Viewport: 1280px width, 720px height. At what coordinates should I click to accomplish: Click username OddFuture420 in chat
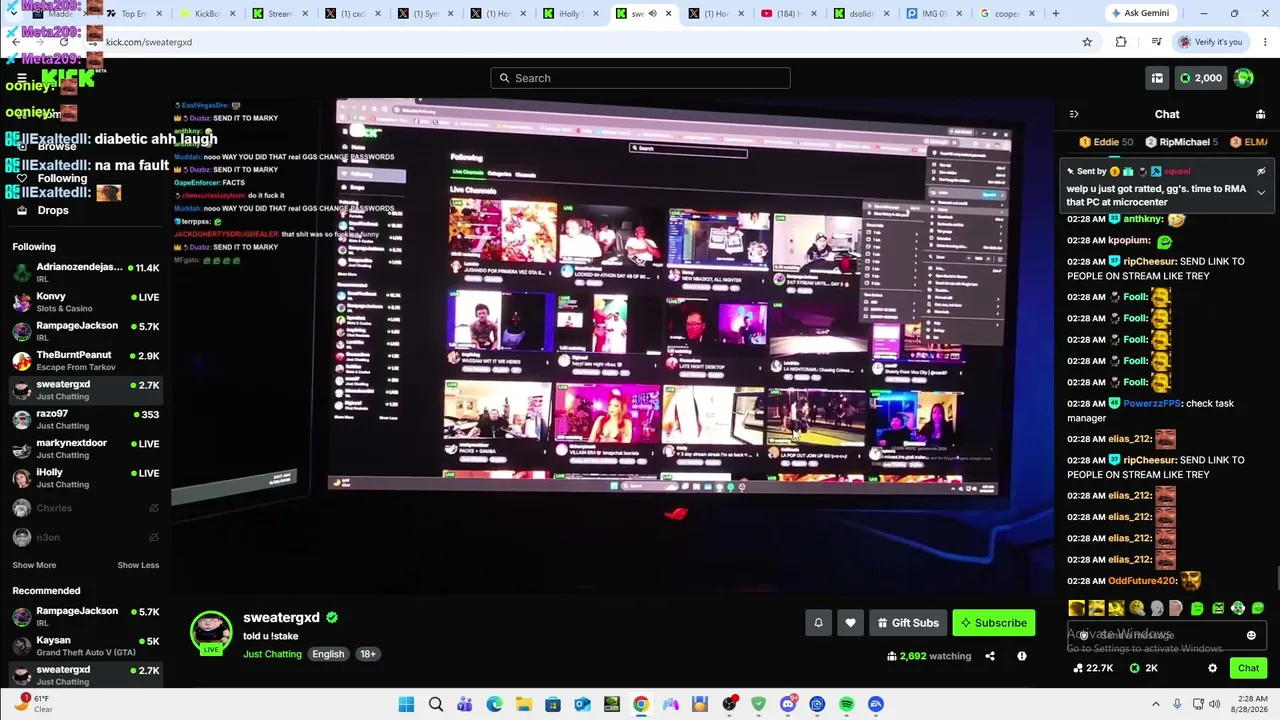click(1143, 581)
